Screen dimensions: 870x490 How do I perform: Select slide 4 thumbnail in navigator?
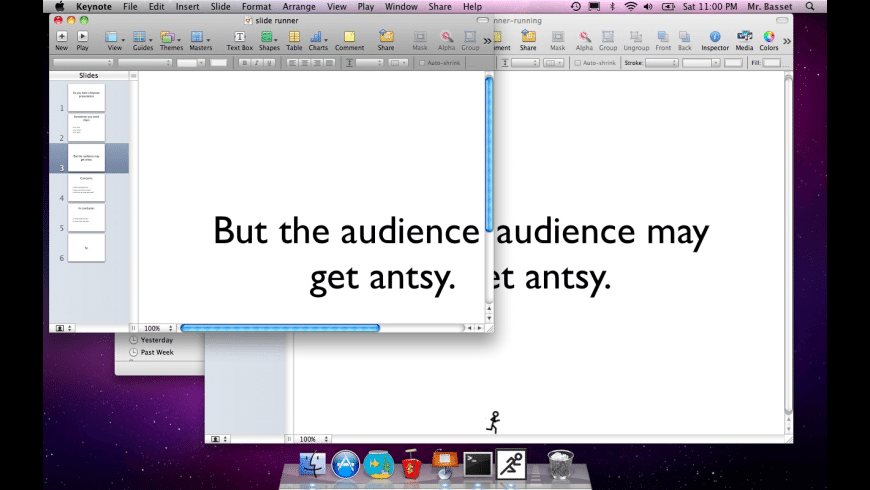(86, 188)
